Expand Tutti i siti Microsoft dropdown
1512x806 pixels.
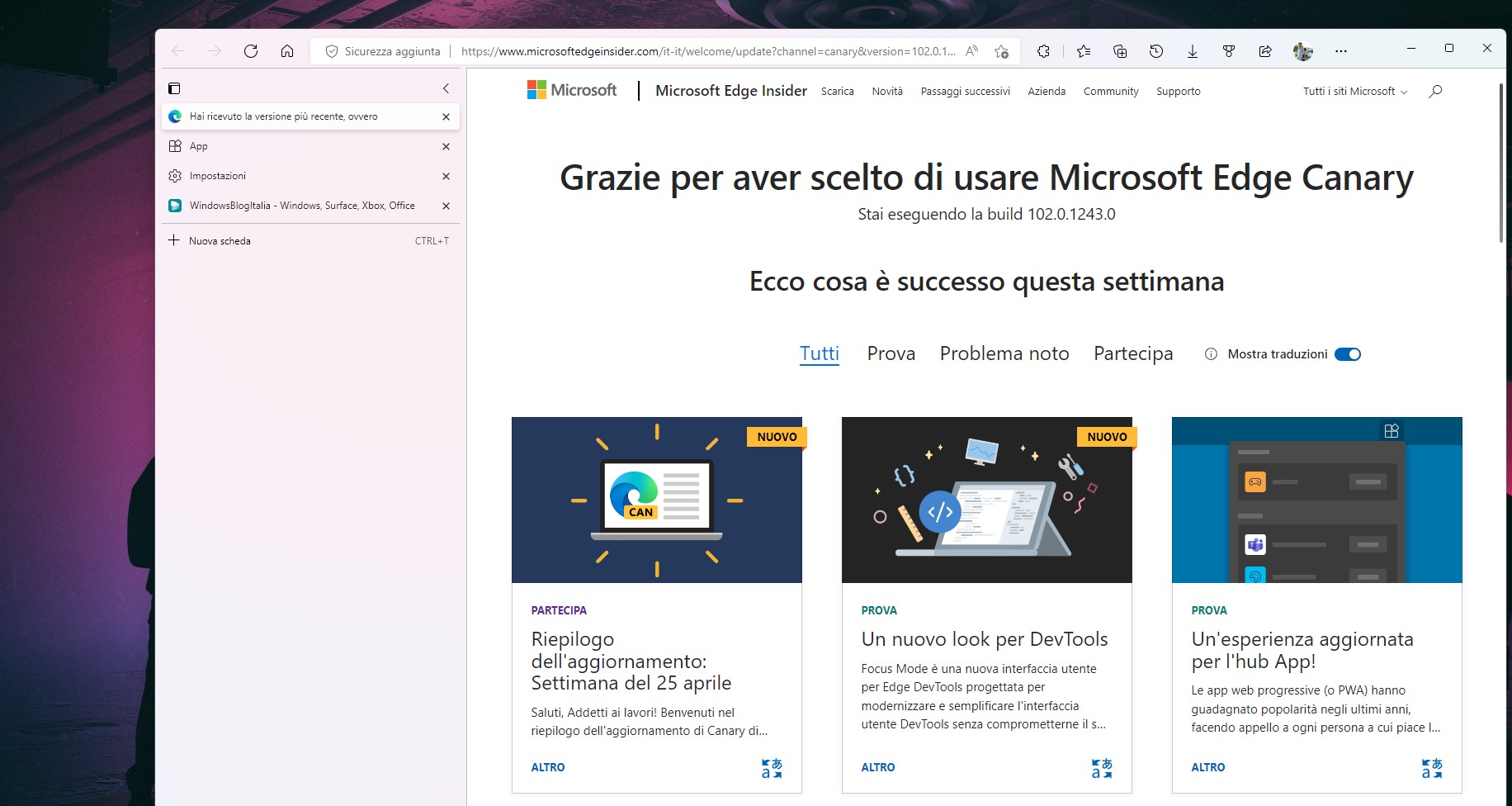point(1355,92)
